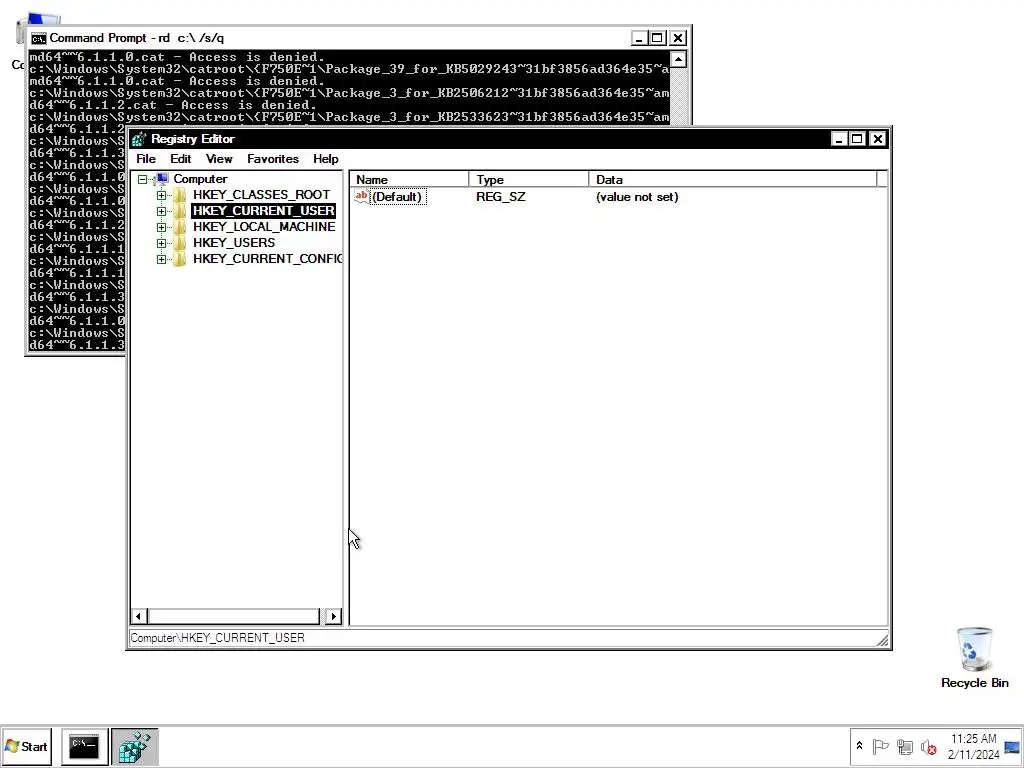Sort by the Name column header
This screenshot has width=1024, height=768.
[409, 180]
